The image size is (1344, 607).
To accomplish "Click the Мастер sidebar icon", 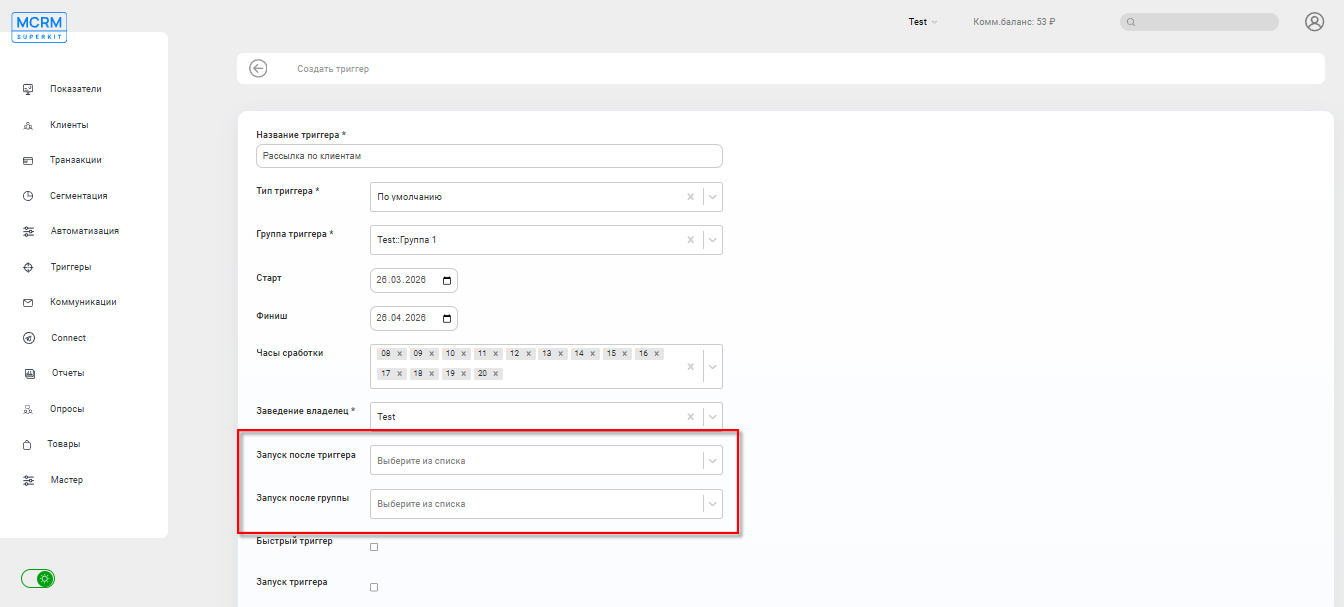I will [28, 480].
